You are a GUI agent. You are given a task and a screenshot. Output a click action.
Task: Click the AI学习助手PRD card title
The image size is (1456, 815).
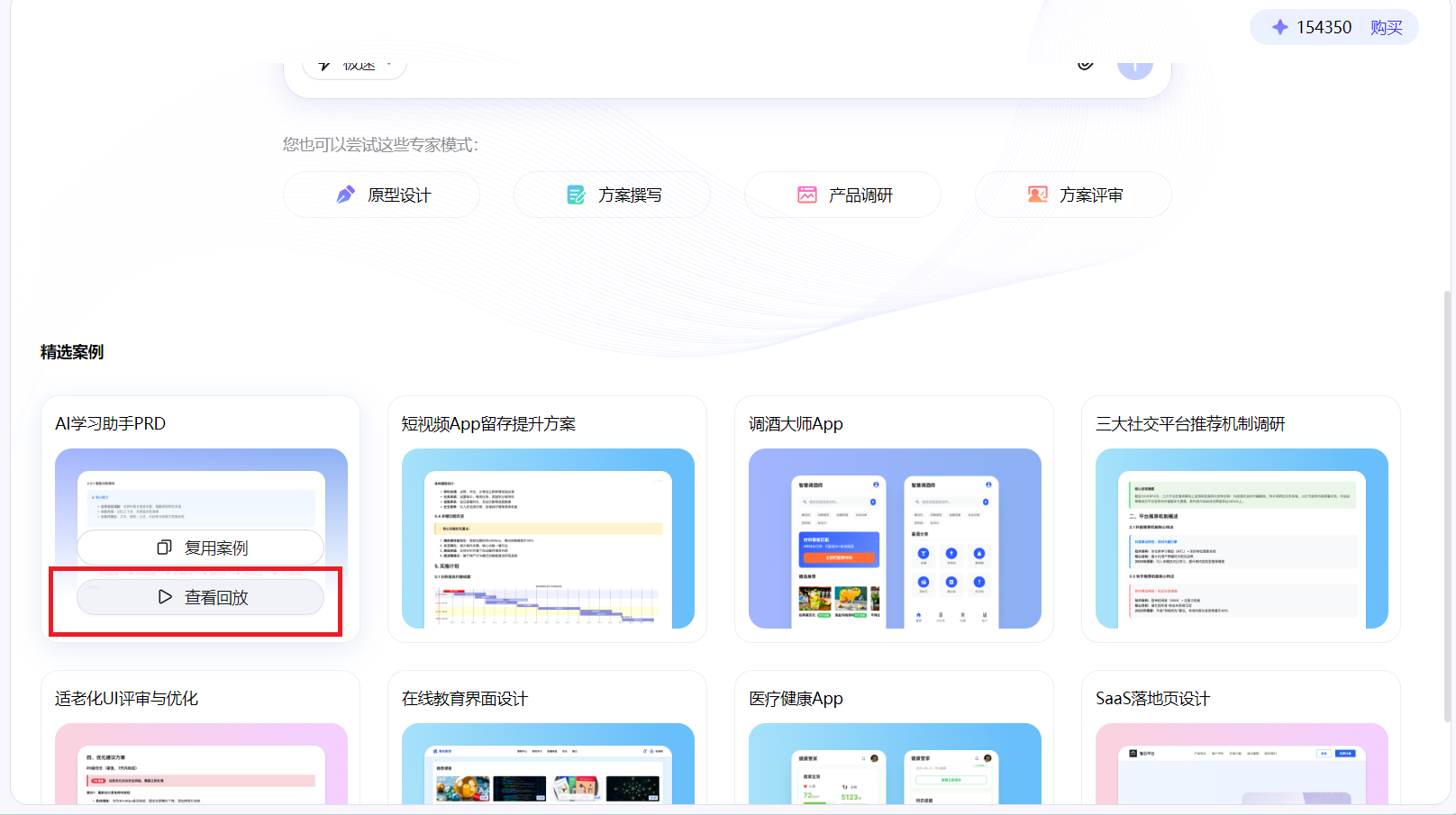pos(110,423)
